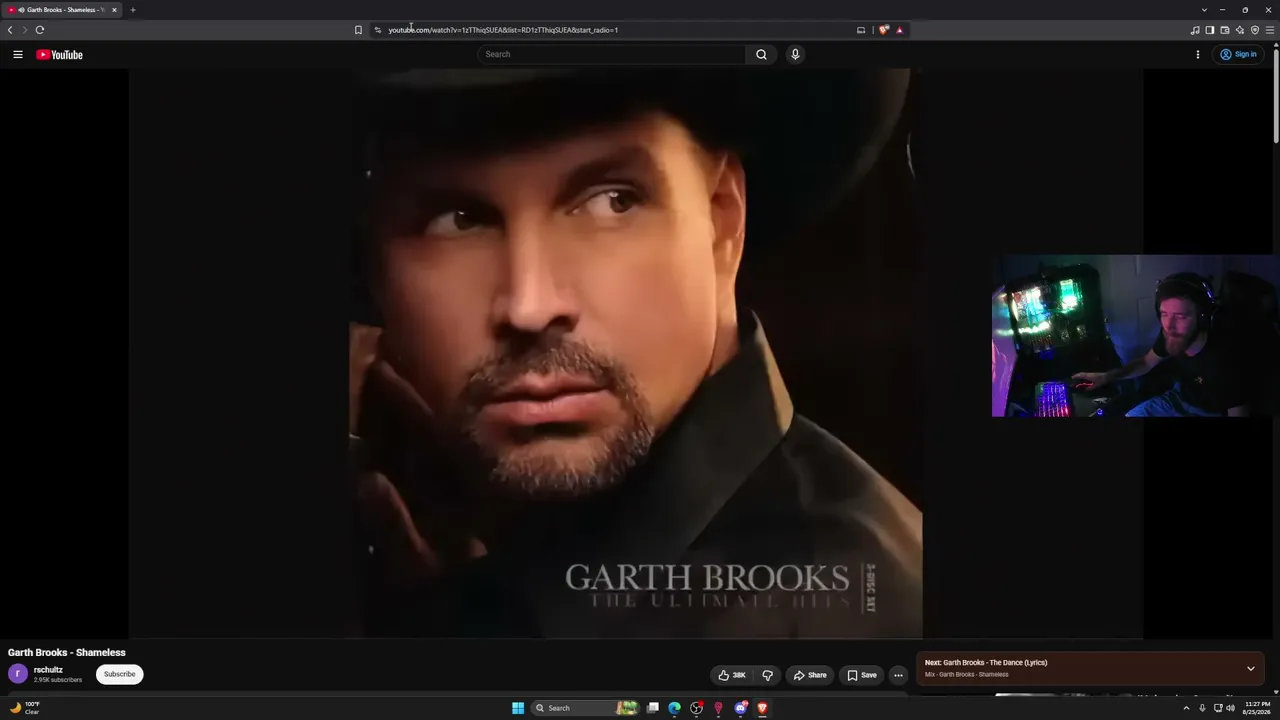Open YouTube settings three-dot menu
The image size is (1280, 720).
1197,54
